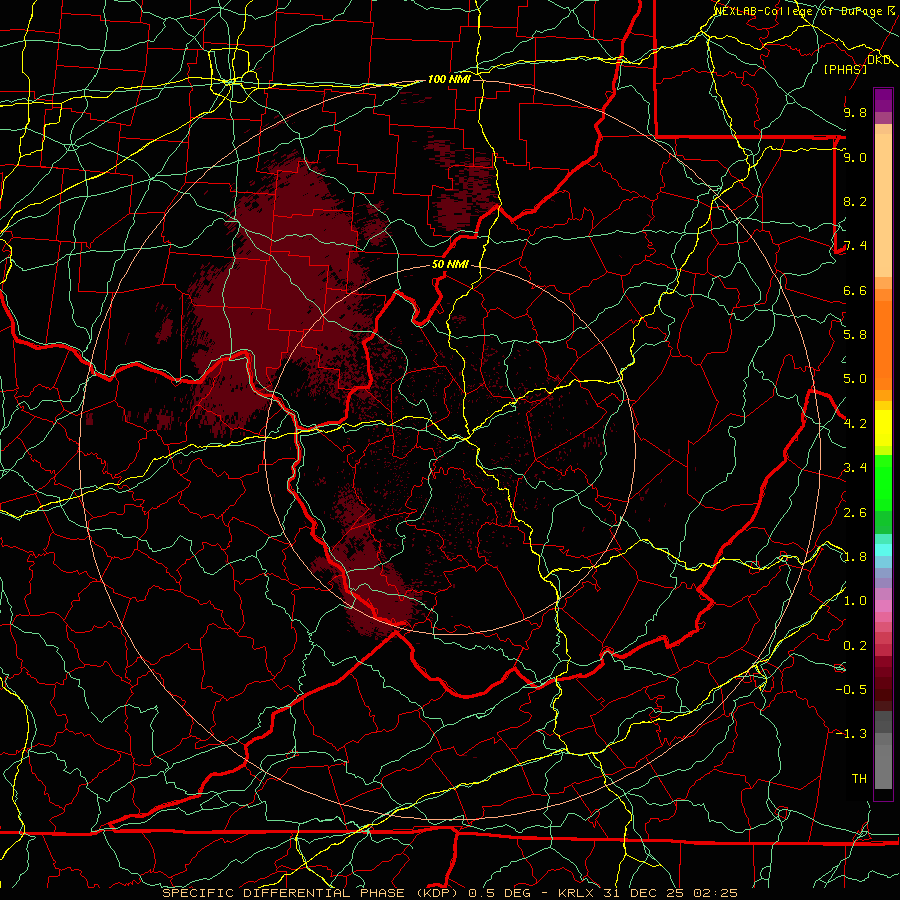Select the 3.4 scale value
The width and height of the screenshot is (900, 900).
855,468
